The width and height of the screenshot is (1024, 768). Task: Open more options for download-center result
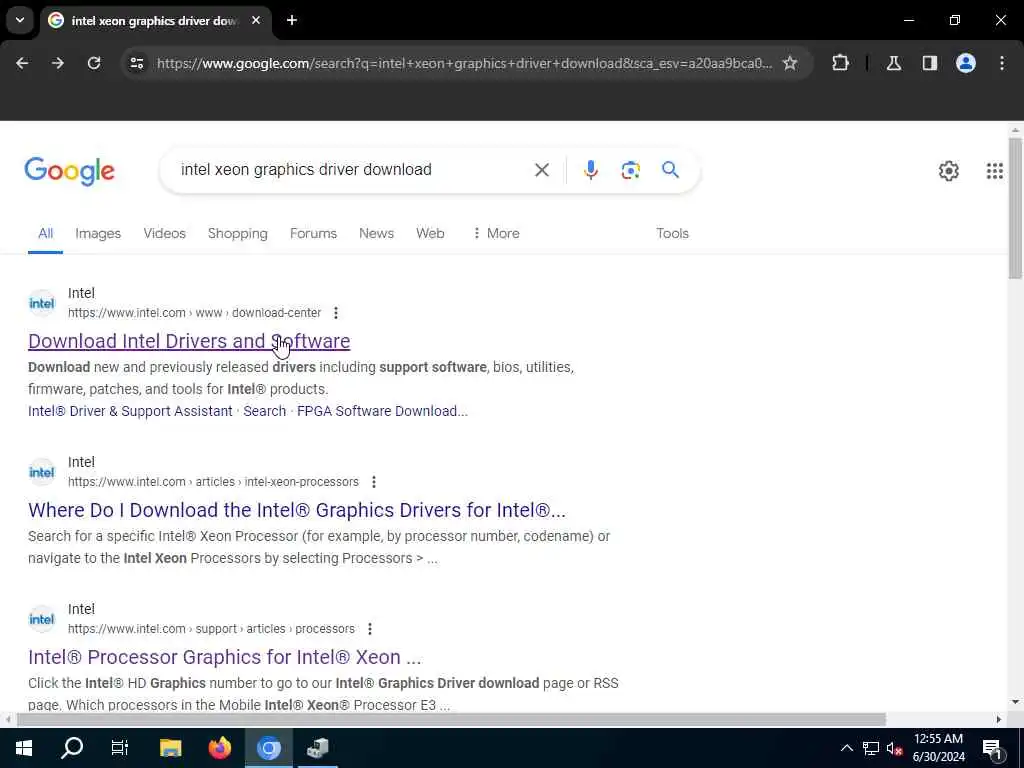click(336, 313)
